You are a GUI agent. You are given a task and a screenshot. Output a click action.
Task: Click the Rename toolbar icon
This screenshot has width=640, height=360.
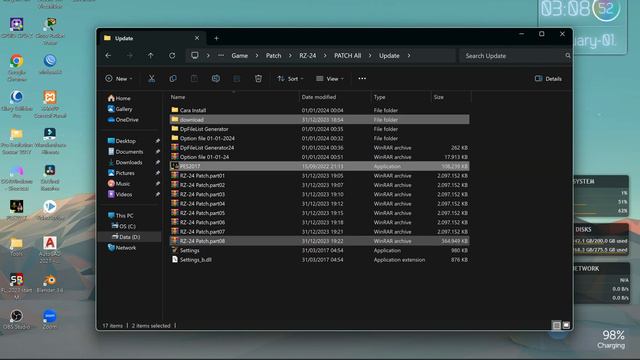click(216, 79)
